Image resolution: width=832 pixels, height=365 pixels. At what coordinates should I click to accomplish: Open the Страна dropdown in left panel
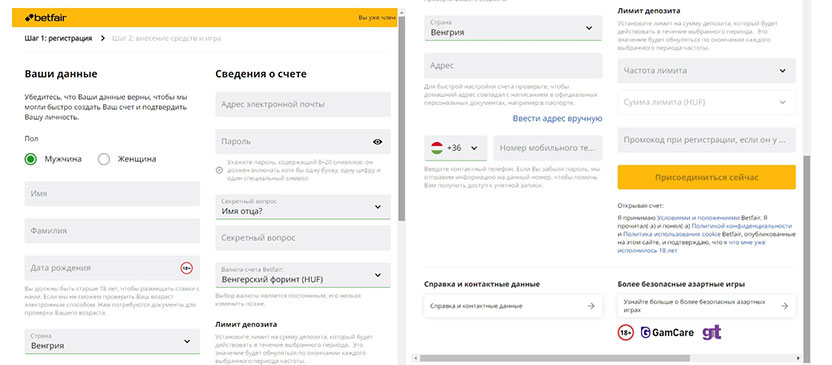tap(112, 342)
